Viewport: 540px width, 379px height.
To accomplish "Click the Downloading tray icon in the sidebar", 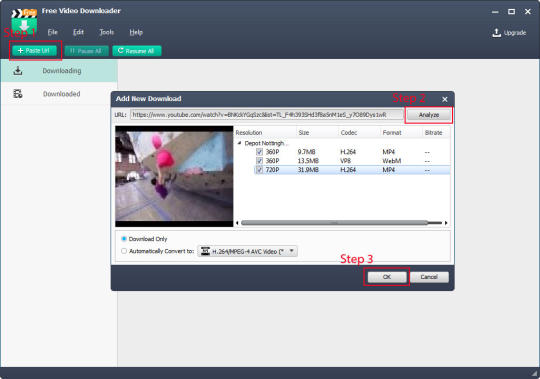I will point(18,71).
